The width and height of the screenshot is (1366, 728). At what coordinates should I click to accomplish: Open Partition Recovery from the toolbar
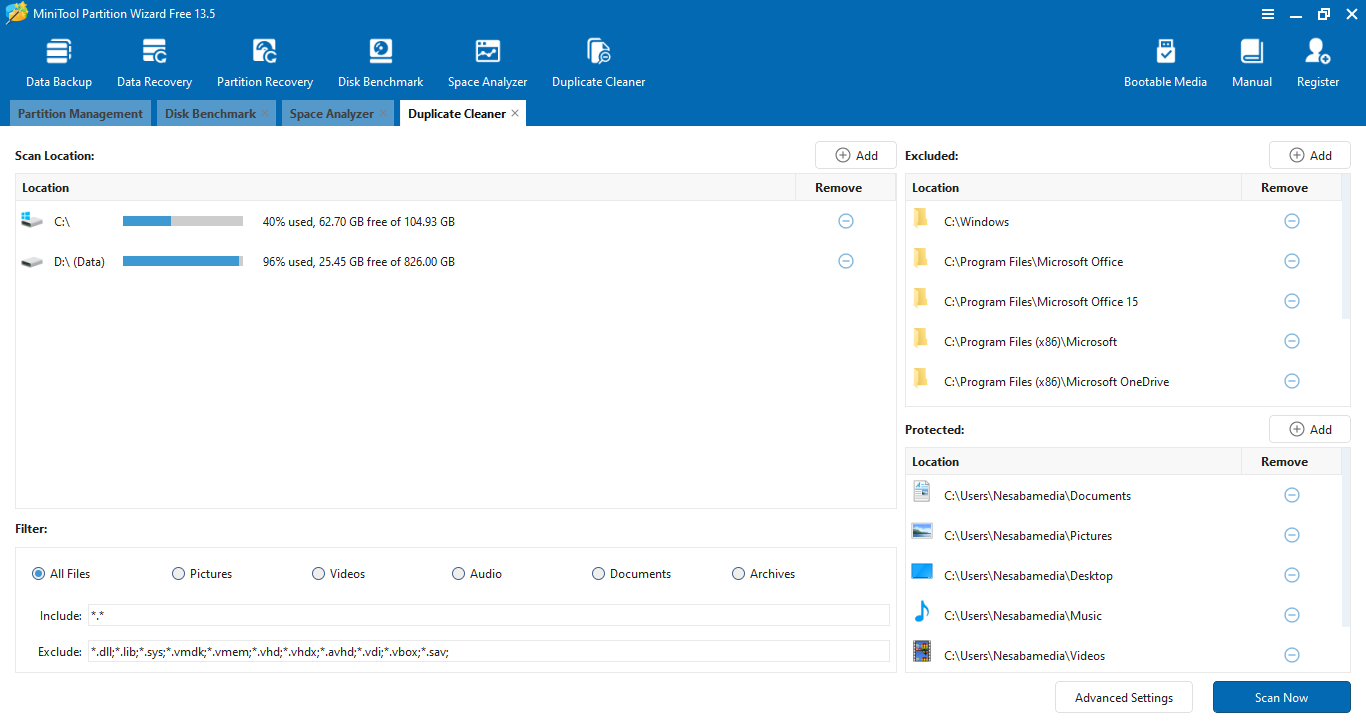[265, 64]
